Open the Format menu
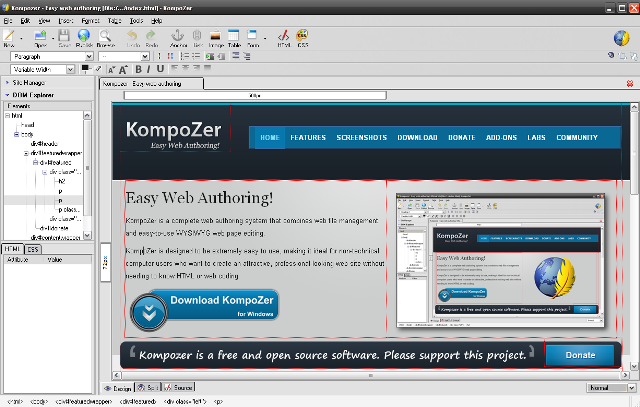The image size is (640, 407). [90, 20]
